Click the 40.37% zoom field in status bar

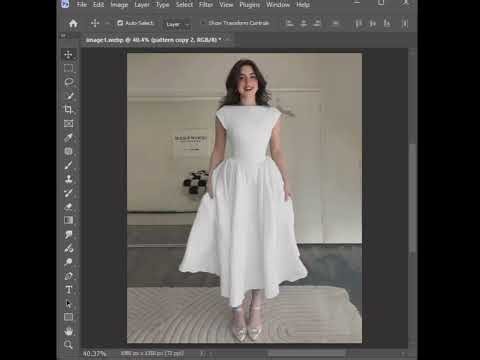click(x=94, y=353)
